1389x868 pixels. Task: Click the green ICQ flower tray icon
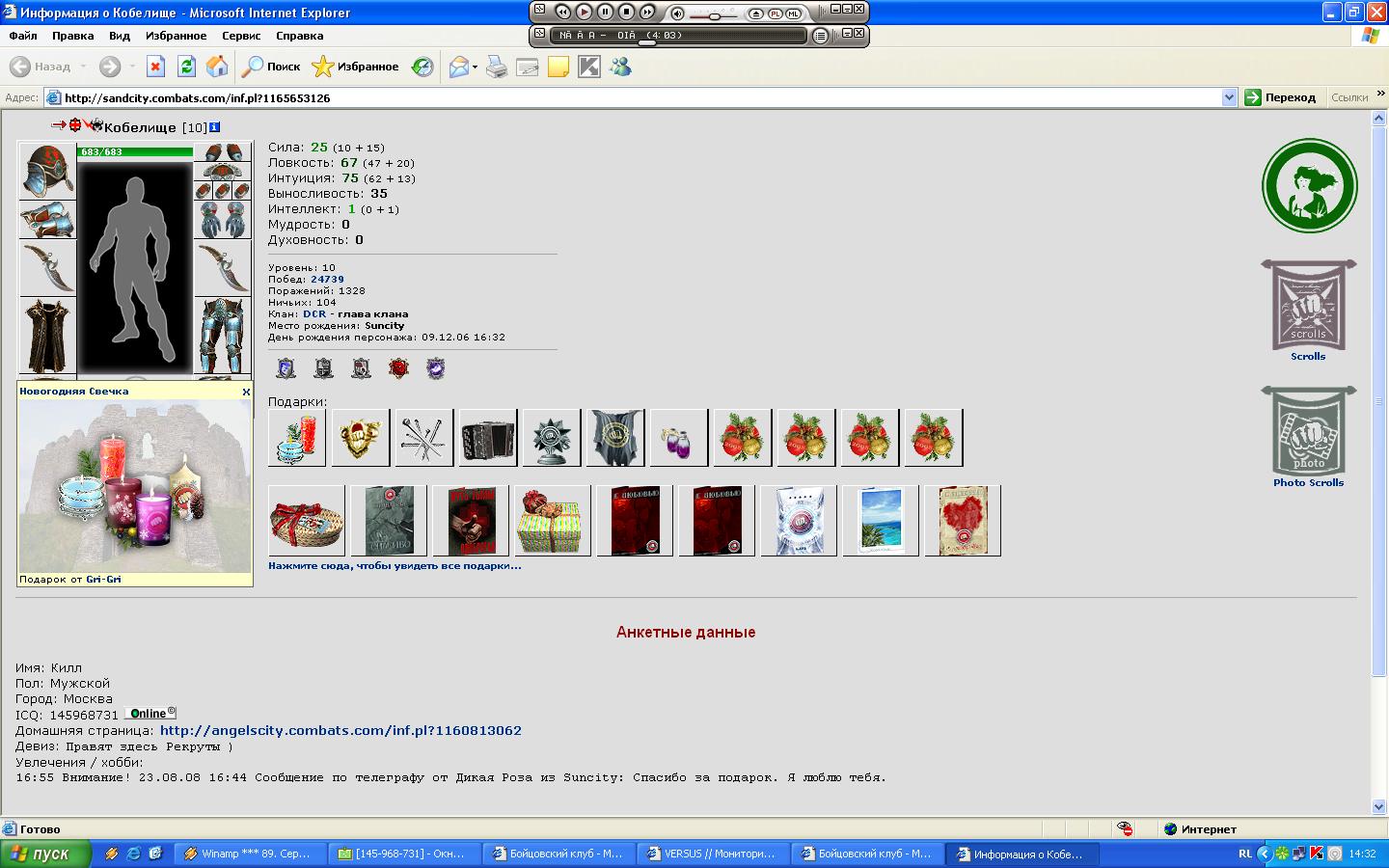(1282, 854)
